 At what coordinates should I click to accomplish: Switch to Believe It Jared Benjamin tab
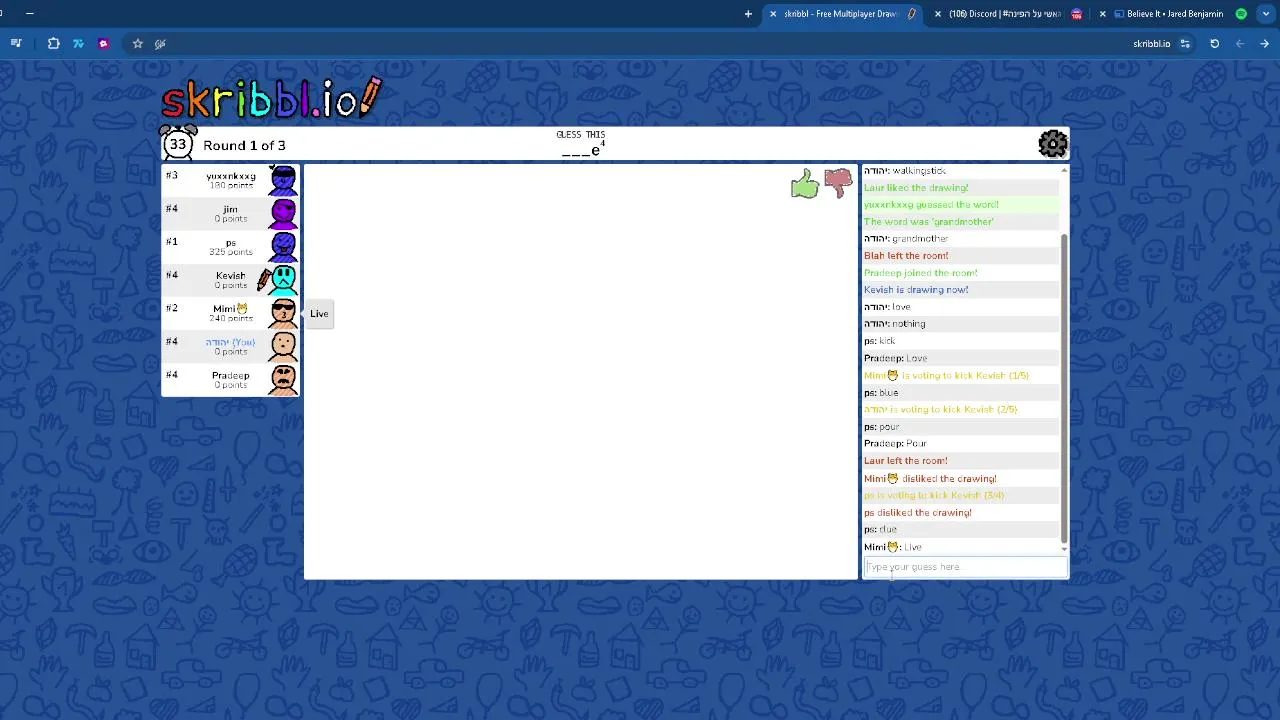point(1172,14)
